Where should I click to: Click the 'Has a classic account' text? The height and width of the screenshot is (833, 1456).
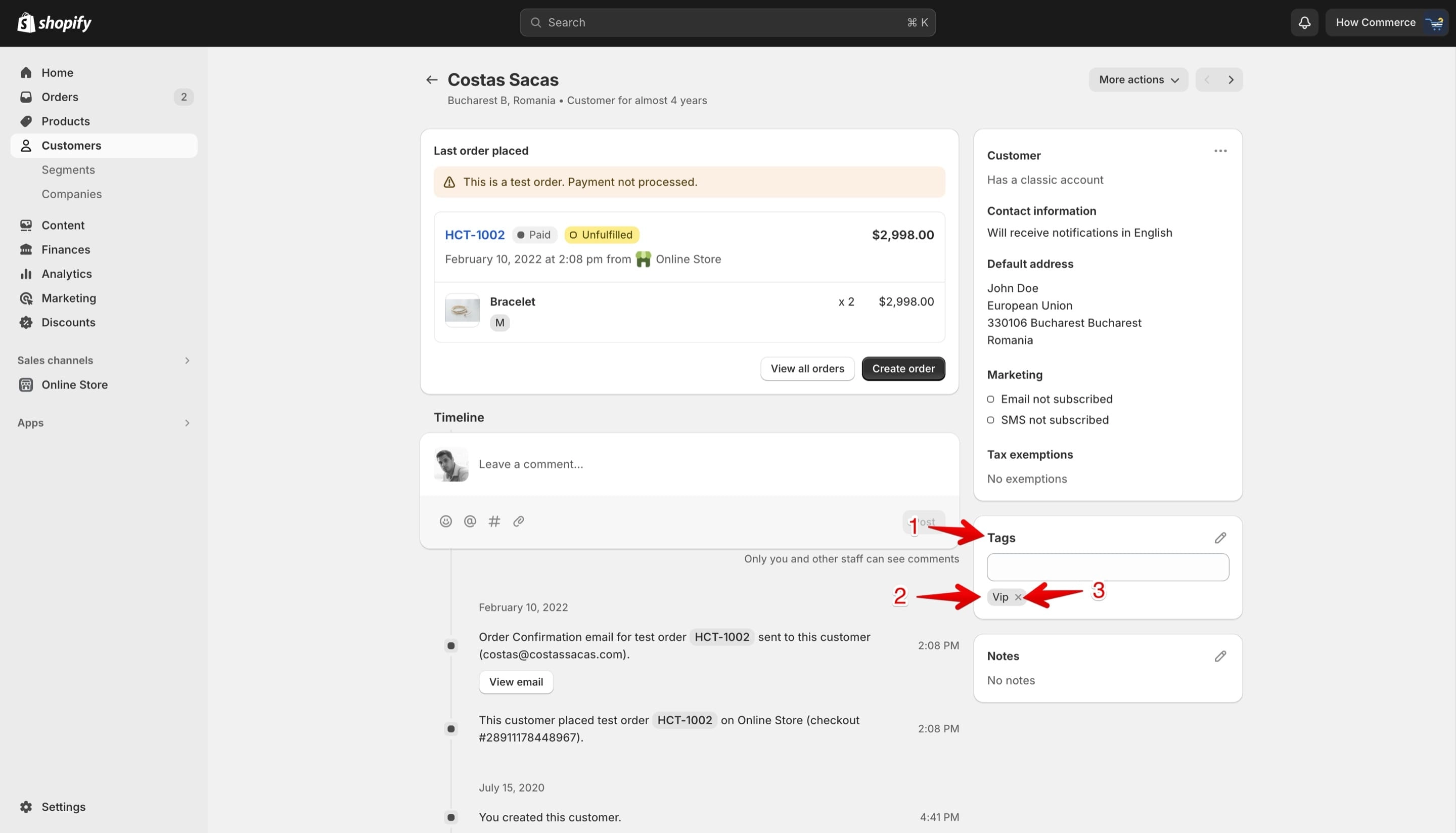point(1045,180)
